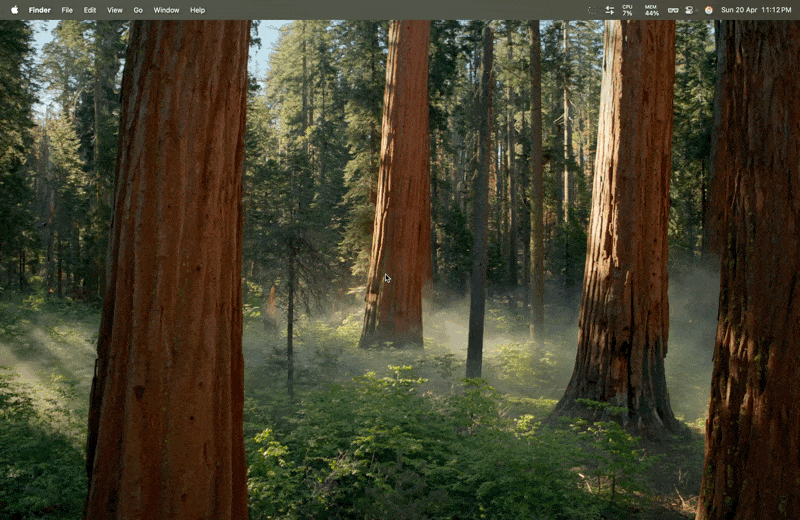Open the Finder menu

[x=40, y=10]
